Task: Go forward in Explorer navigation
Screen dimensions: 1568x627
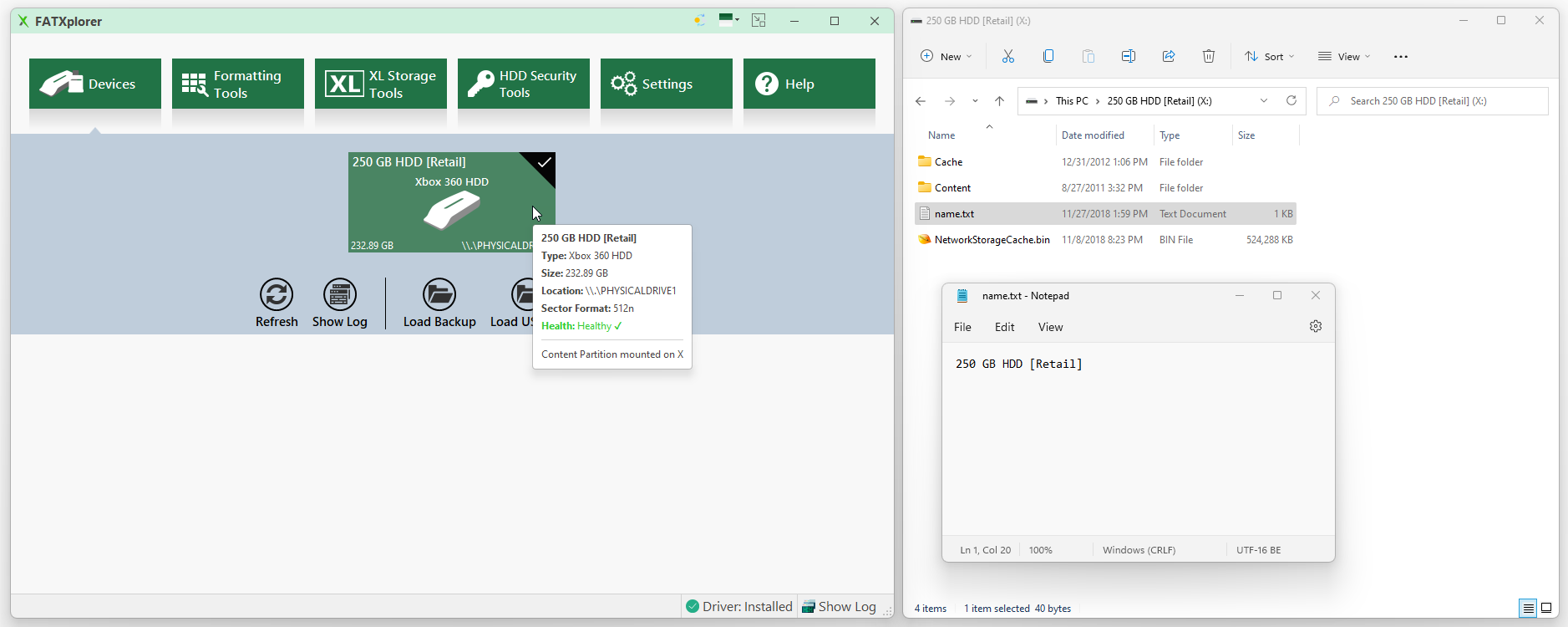Action: [950, 101]
